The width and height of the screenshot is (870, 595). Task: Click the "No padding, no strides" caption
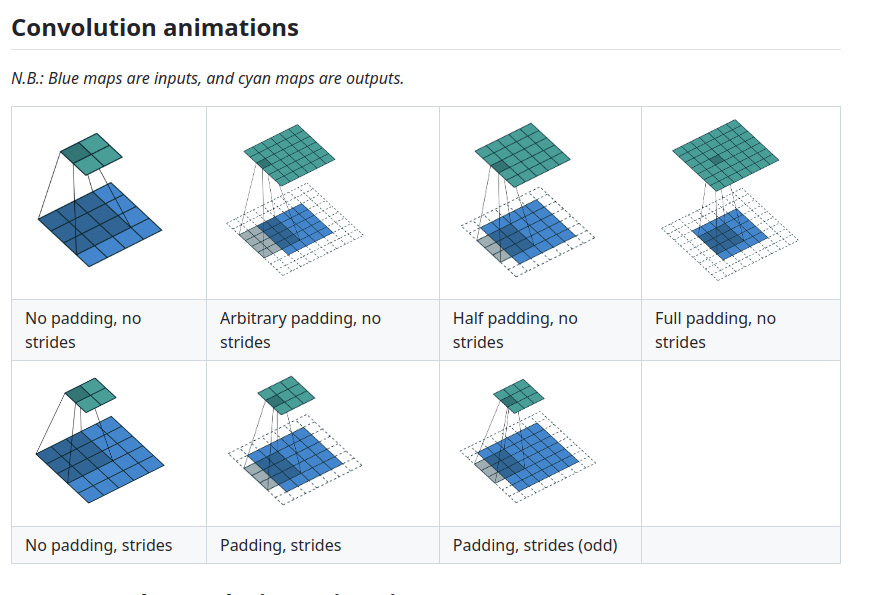coord(83,330)
